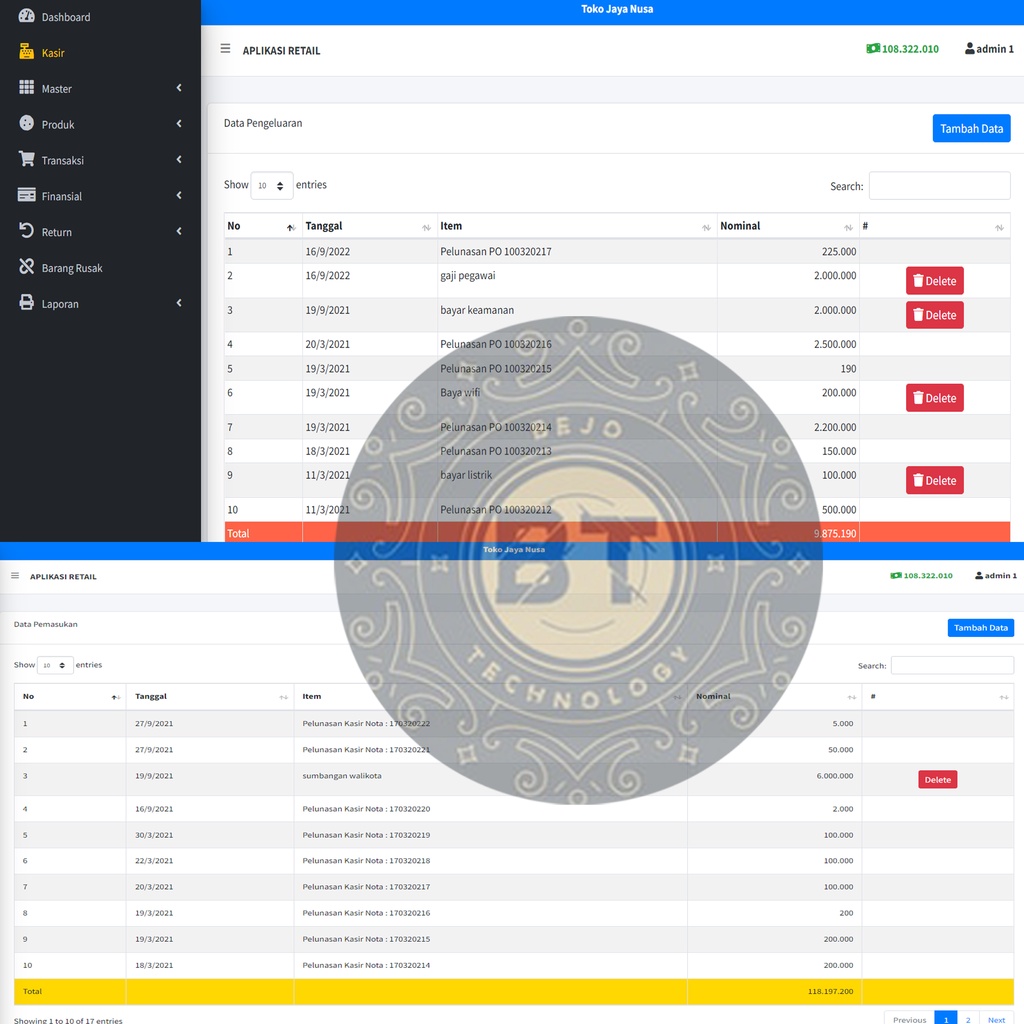1024x1024 pixels.
Task: Expand the Master menu chevron
Action: coord(179,88)
